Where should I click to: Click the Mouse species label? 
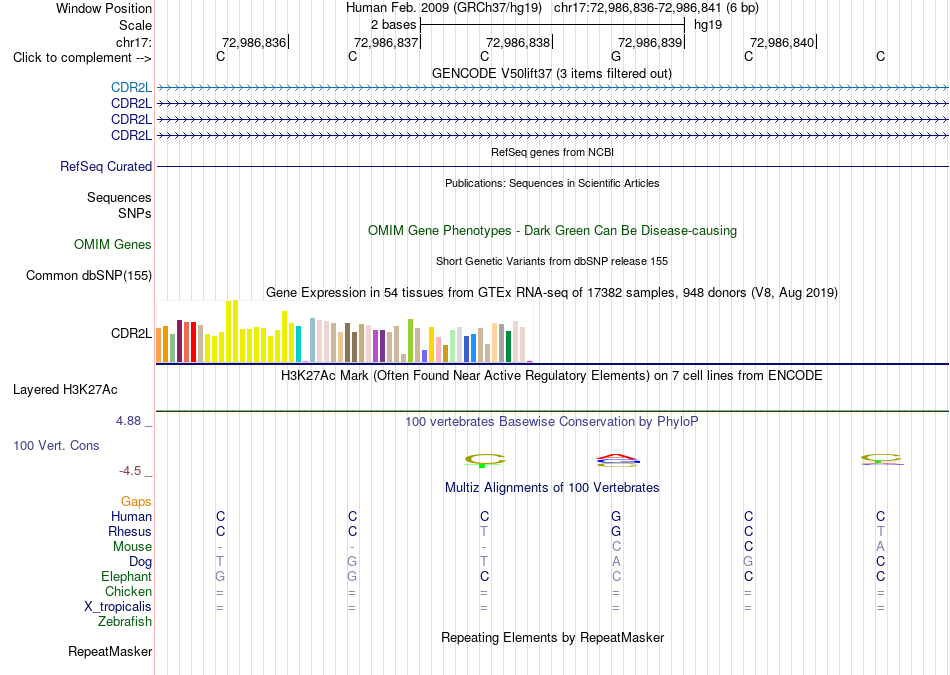[x=132, y=547]
